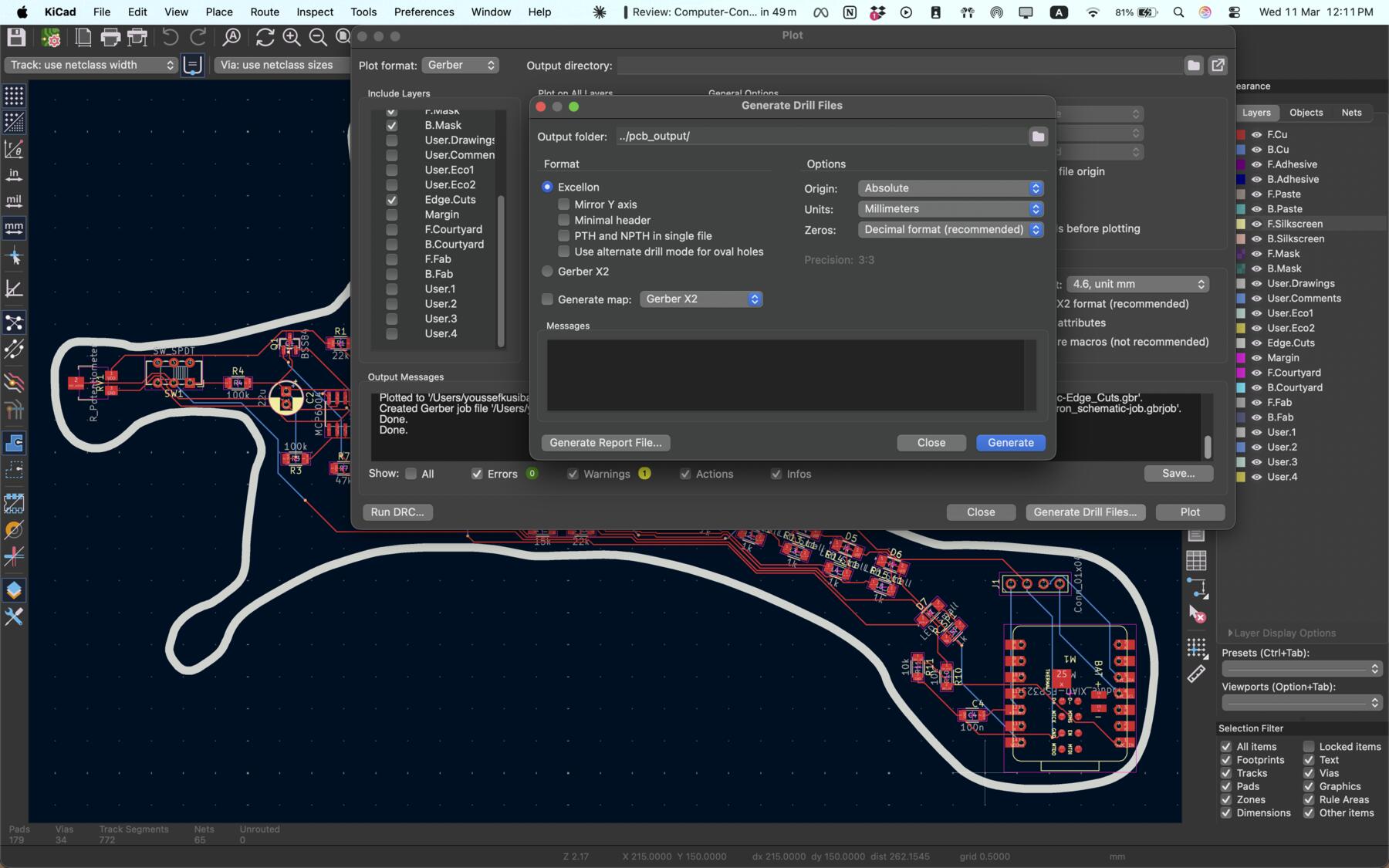Click the zoom in magnifier icon
This screenshot has width=1389, height=868.
[292, 37]
